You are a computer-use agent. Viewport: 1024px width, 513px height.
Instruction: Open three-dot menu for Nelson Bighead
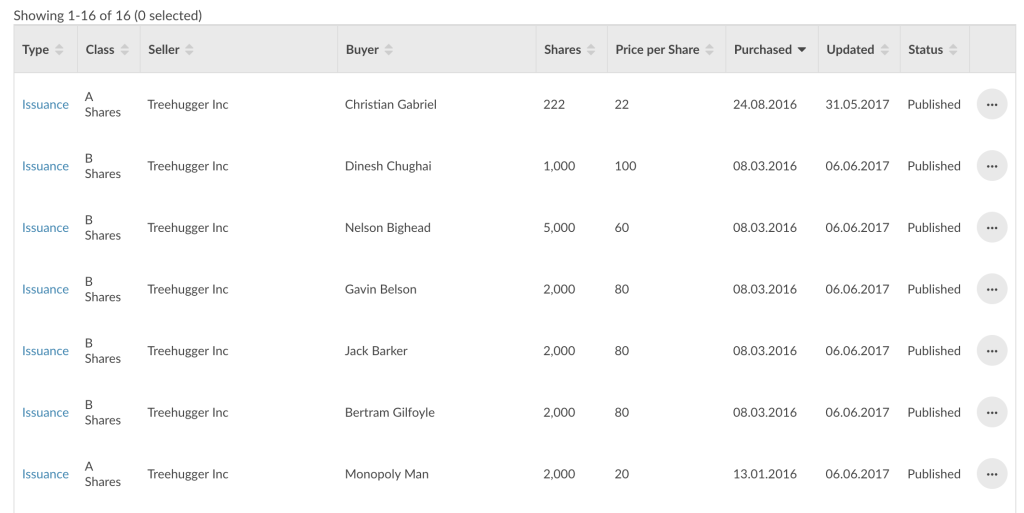click(991, 227)
